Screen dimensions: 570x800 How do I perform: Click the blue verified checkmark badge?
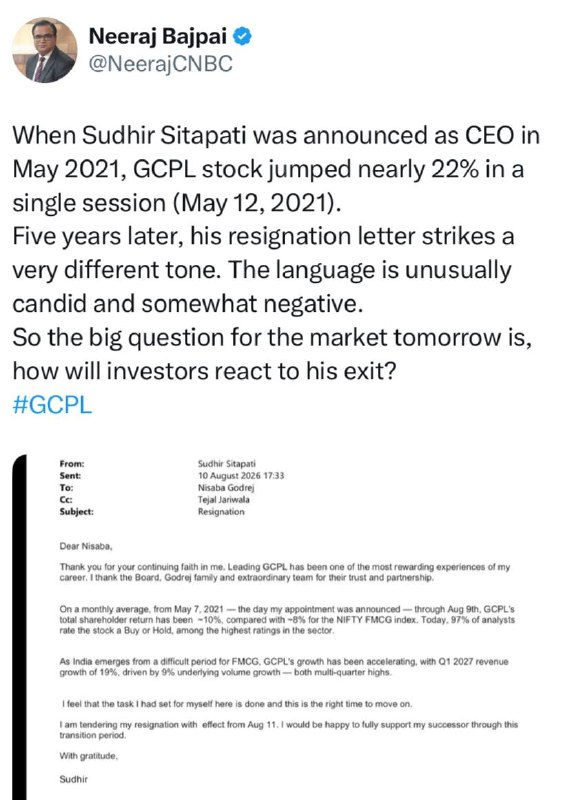coord(242,36)
